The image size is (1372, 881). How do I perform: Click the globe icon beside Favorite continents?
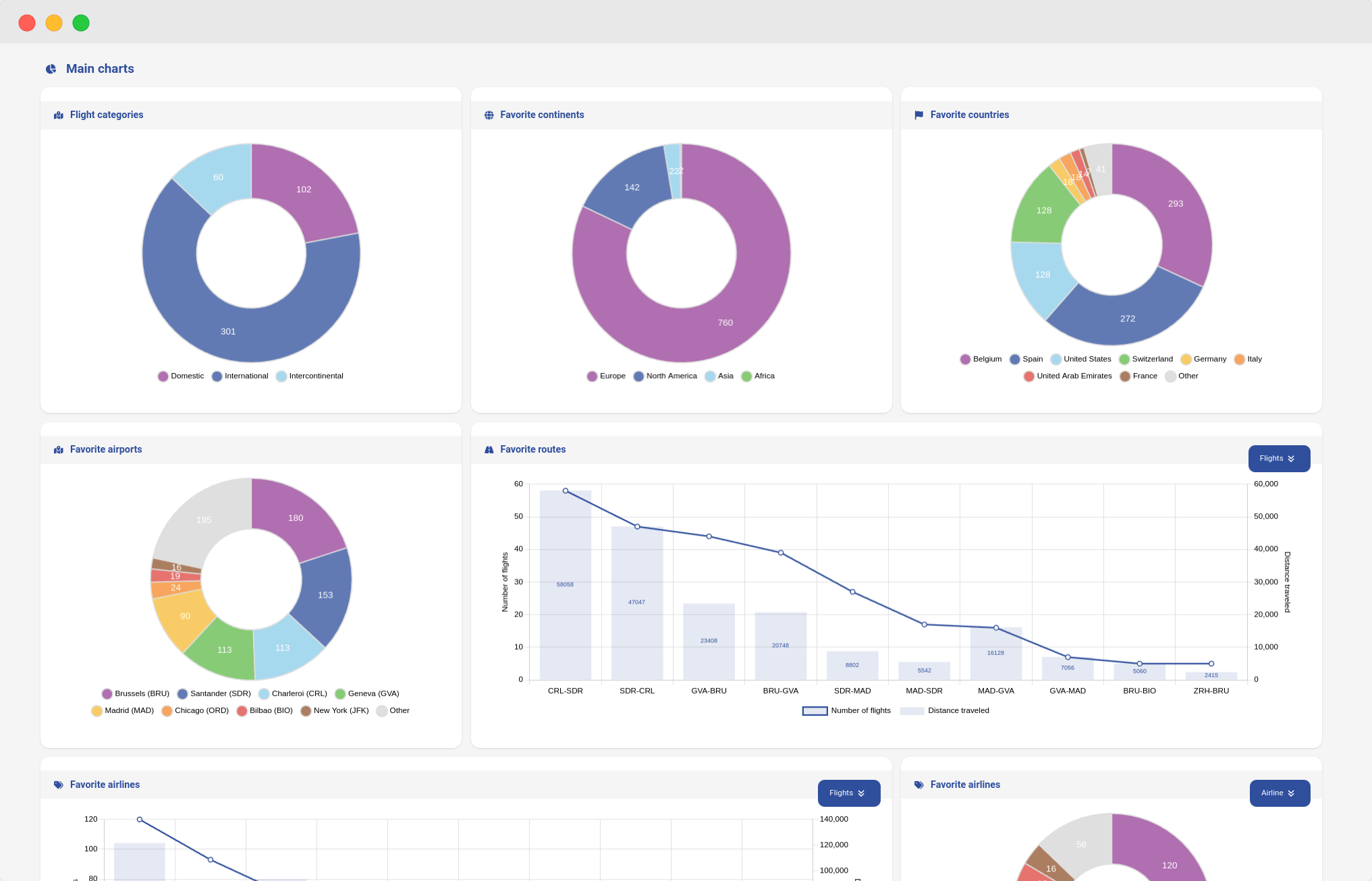tap(489, 115)
